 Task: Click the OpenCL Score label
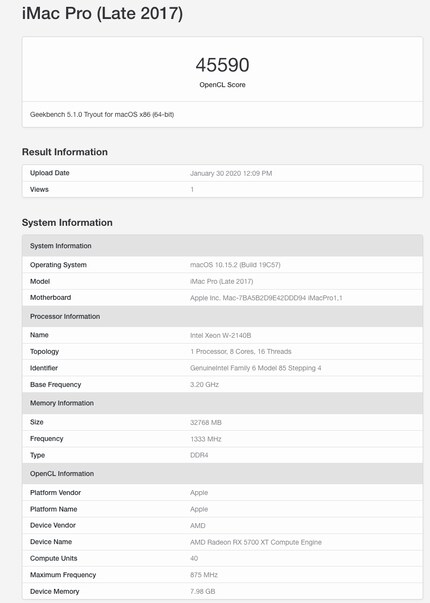222,85
